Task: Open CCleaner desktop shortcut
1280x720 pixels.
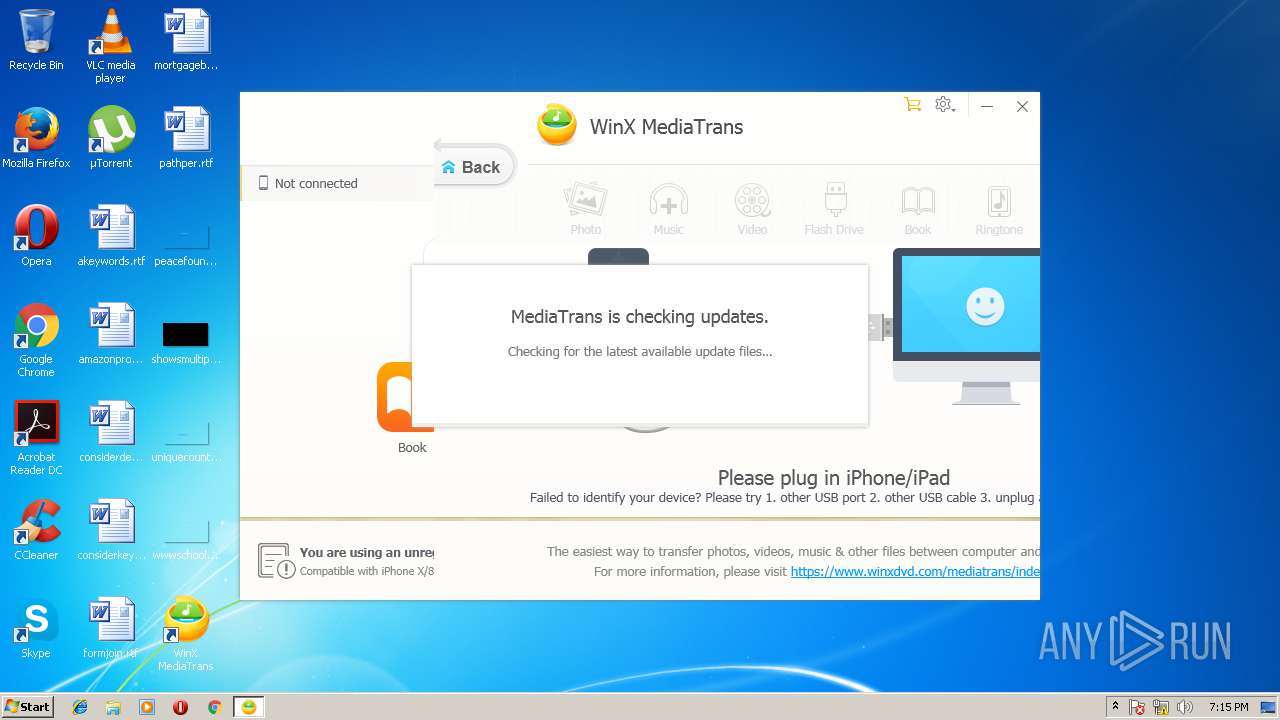Action: point(36,531)
